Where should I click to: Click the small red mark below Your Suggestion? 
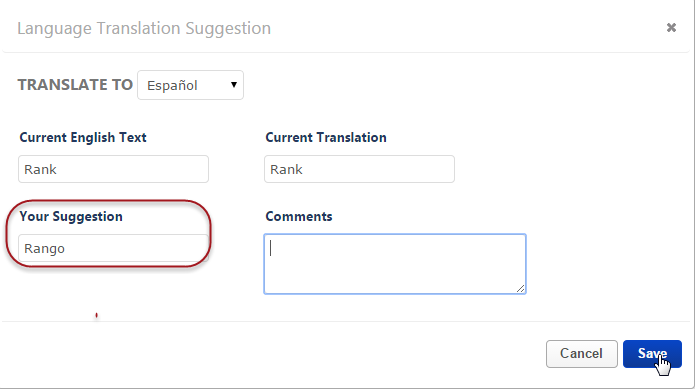coord(96,315)
